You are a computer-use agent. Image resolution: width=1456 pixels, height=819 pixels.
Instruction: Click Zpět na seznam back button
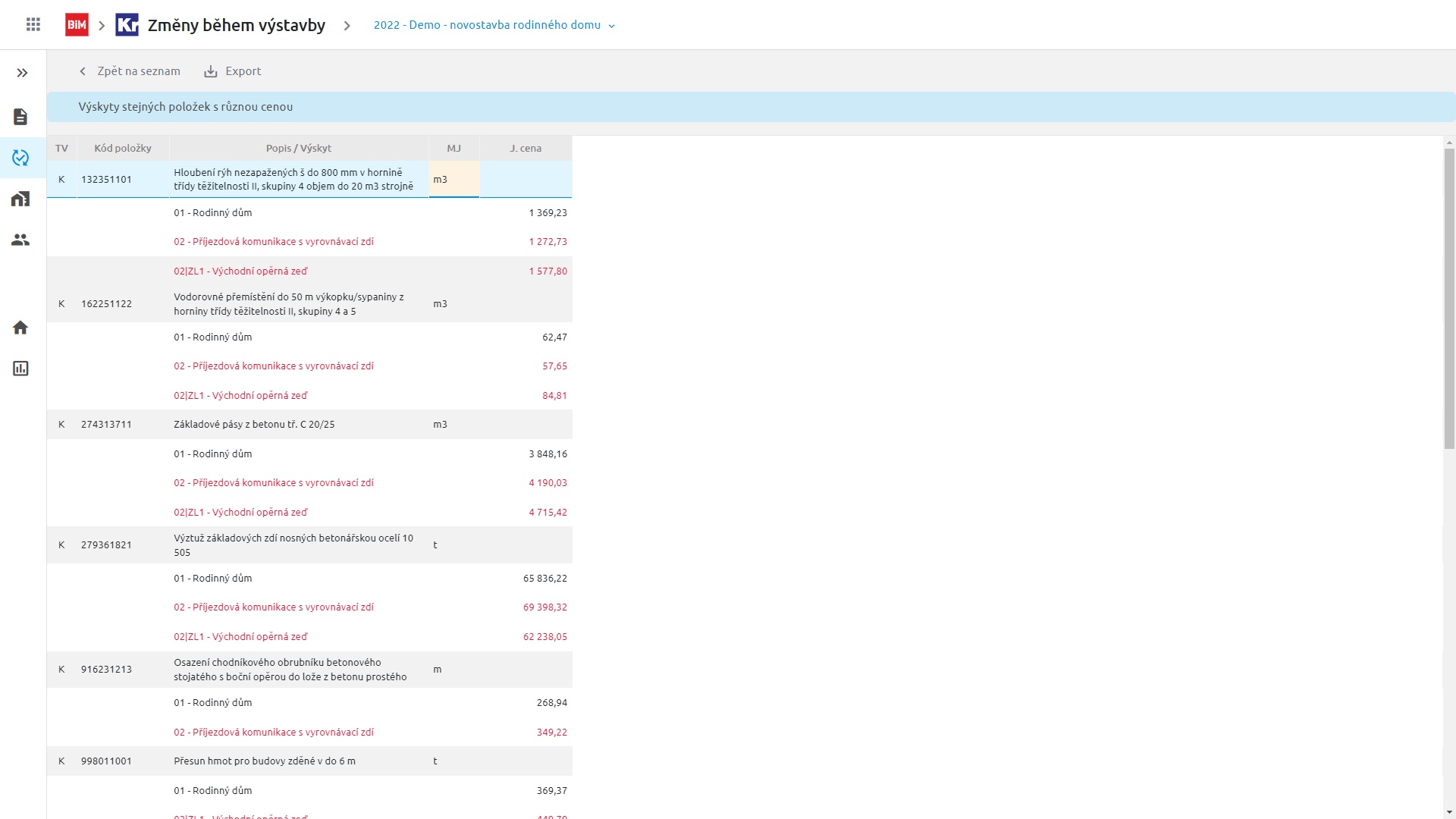tap(130, 71)
